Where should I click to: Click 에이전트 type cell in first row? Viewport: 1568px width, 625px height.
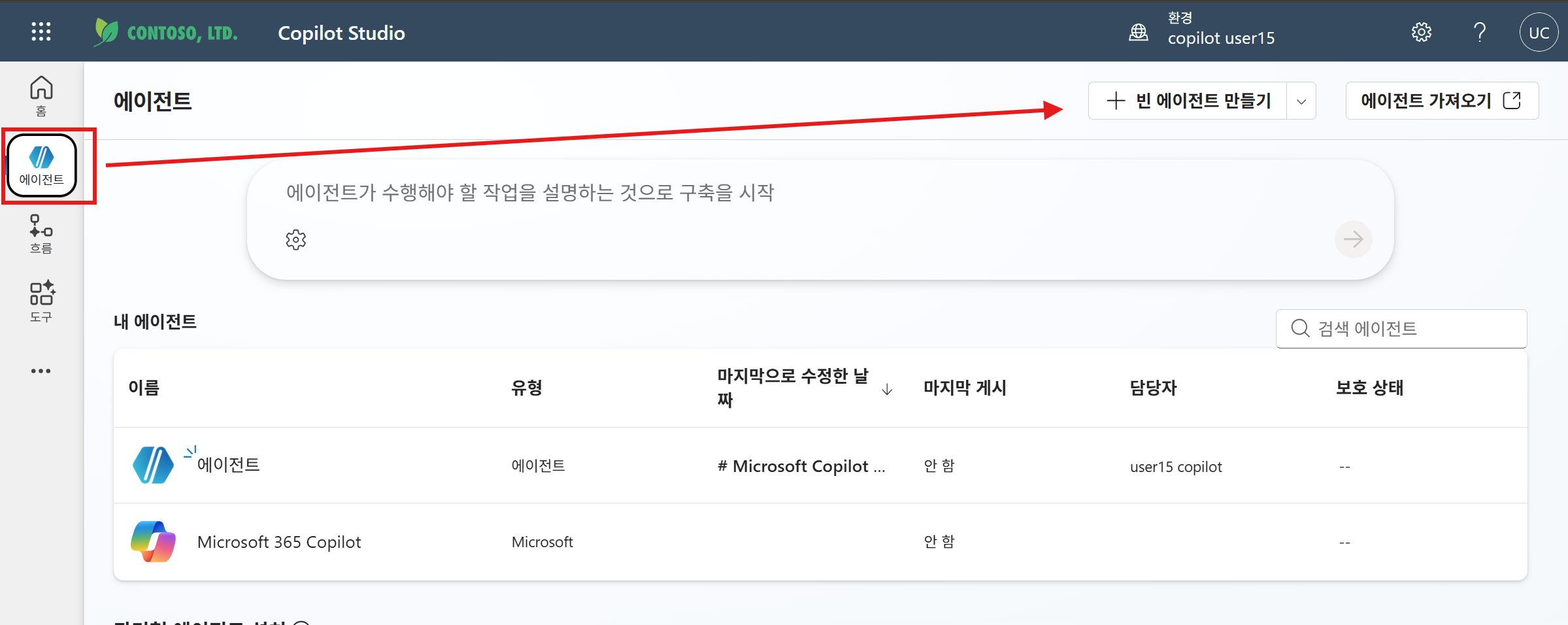[538, 465]
